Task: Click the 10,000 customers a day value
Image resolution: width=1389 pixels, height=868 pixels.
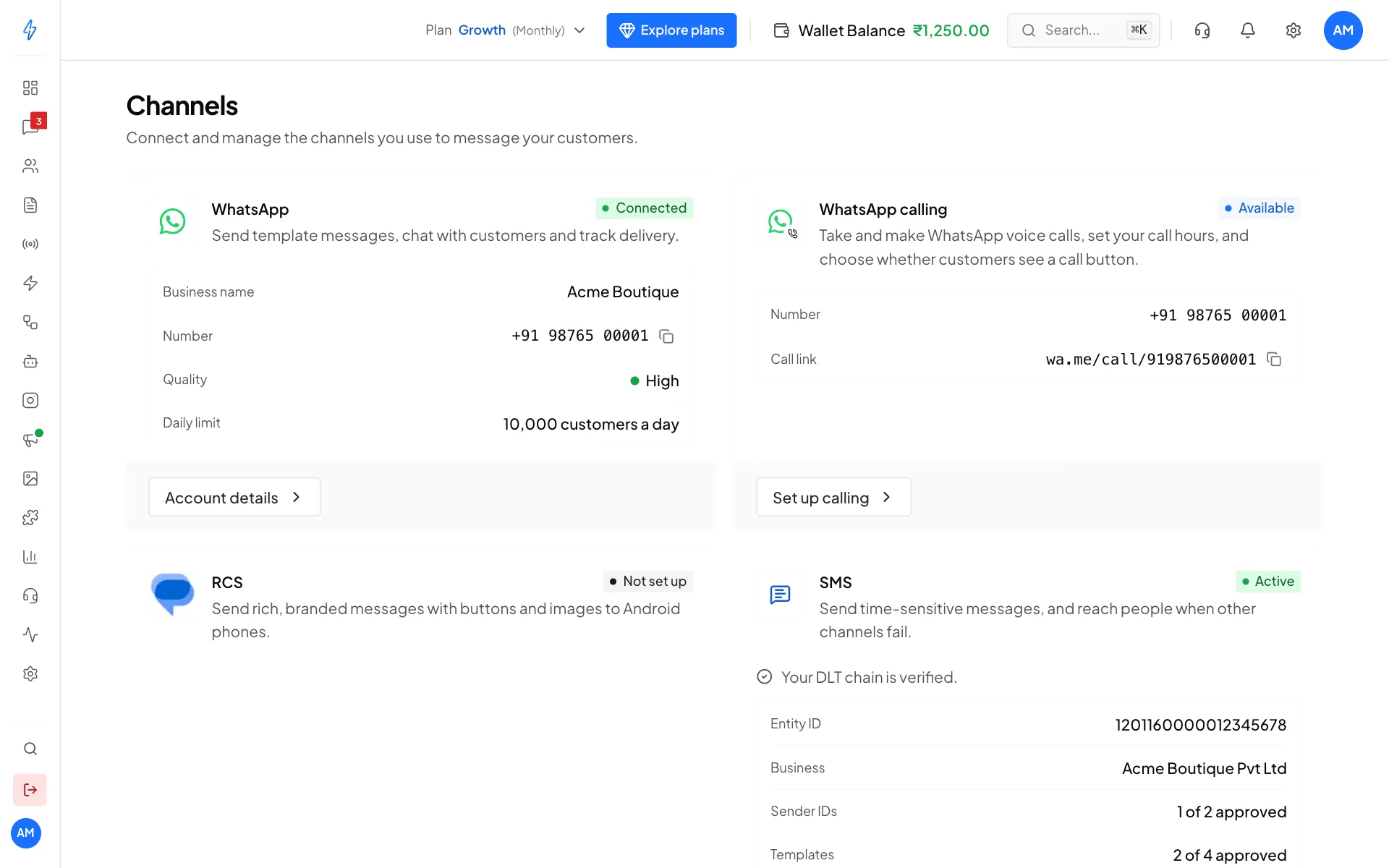Action: tap(591, 424)
